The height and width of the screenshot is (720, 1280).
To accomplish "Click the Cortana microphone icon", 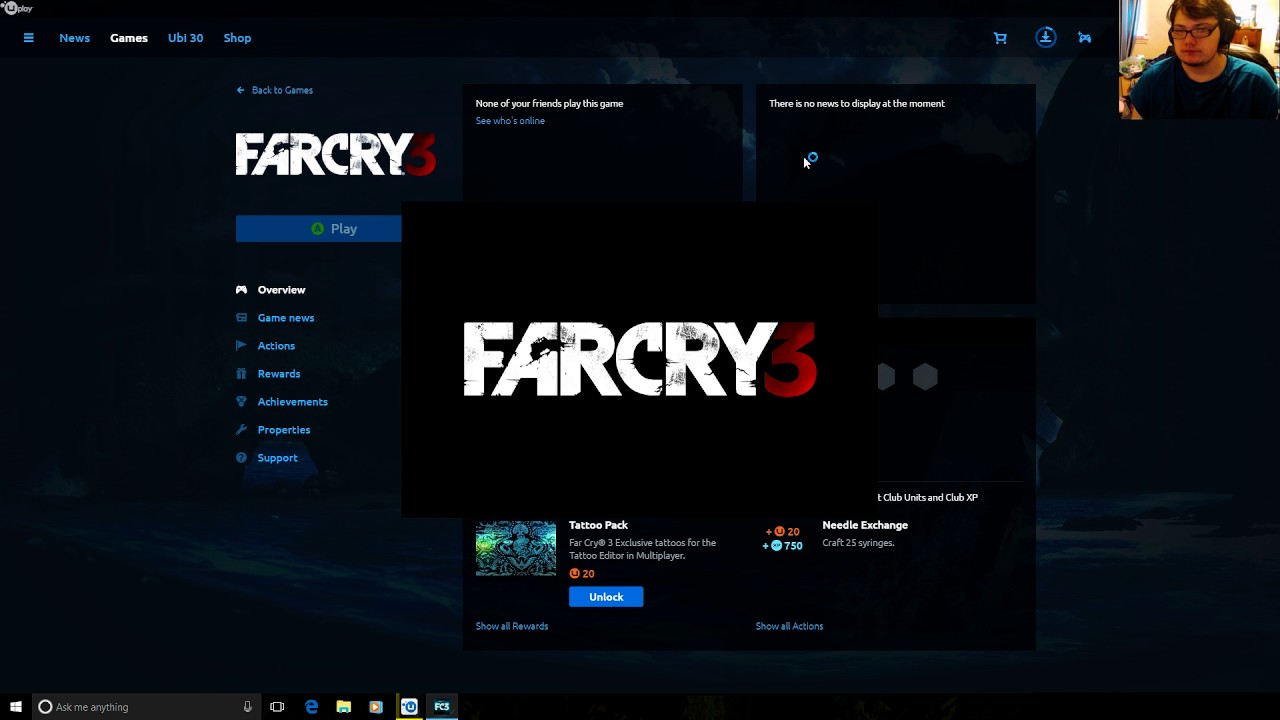I will click(x=247, y=707).
